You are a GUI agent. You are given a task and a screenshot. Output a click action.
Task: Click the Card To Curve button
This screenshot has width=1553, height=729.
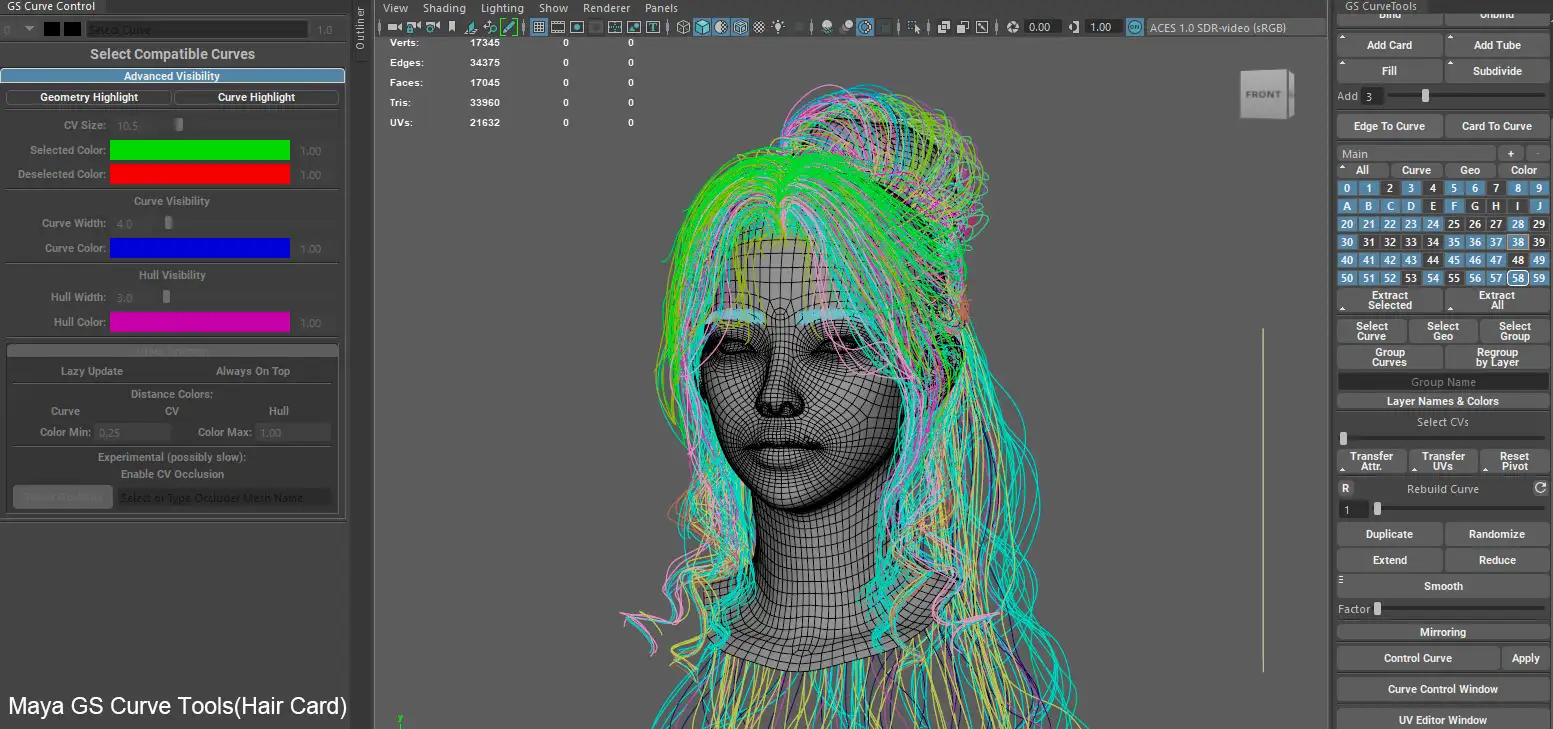tap(1497, 125)
